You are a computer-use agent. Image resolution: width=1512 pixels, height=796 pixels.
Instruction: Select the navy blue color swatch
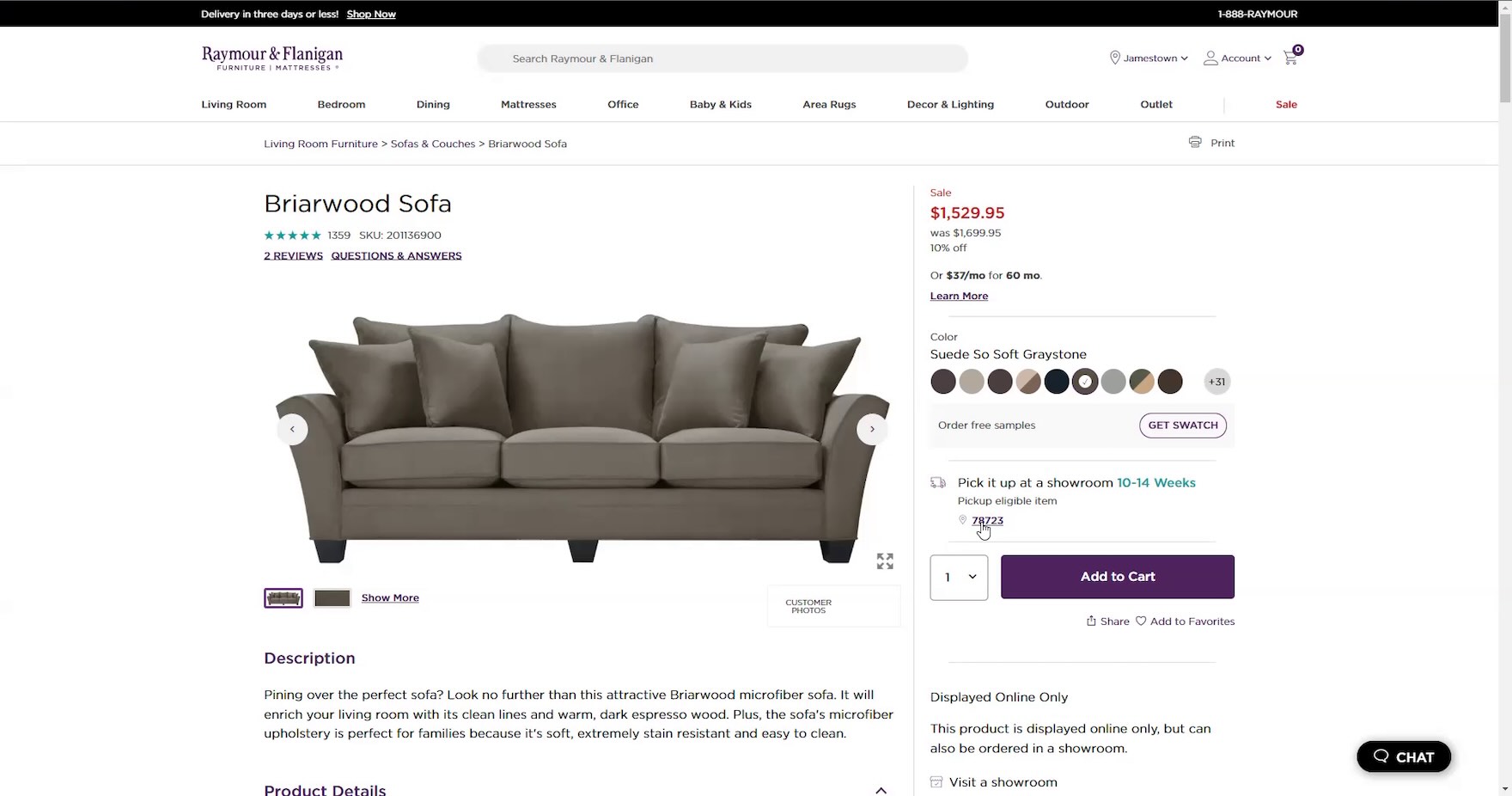point(1057,382)
